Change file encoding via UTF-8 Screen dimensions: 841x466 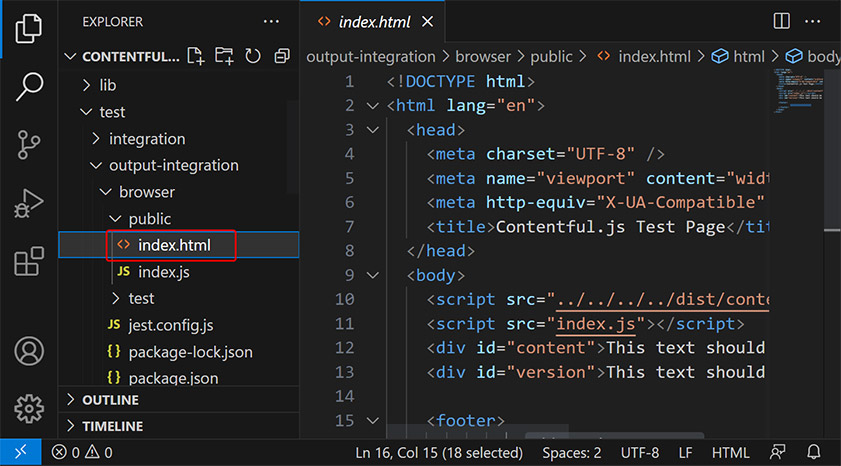639,453
